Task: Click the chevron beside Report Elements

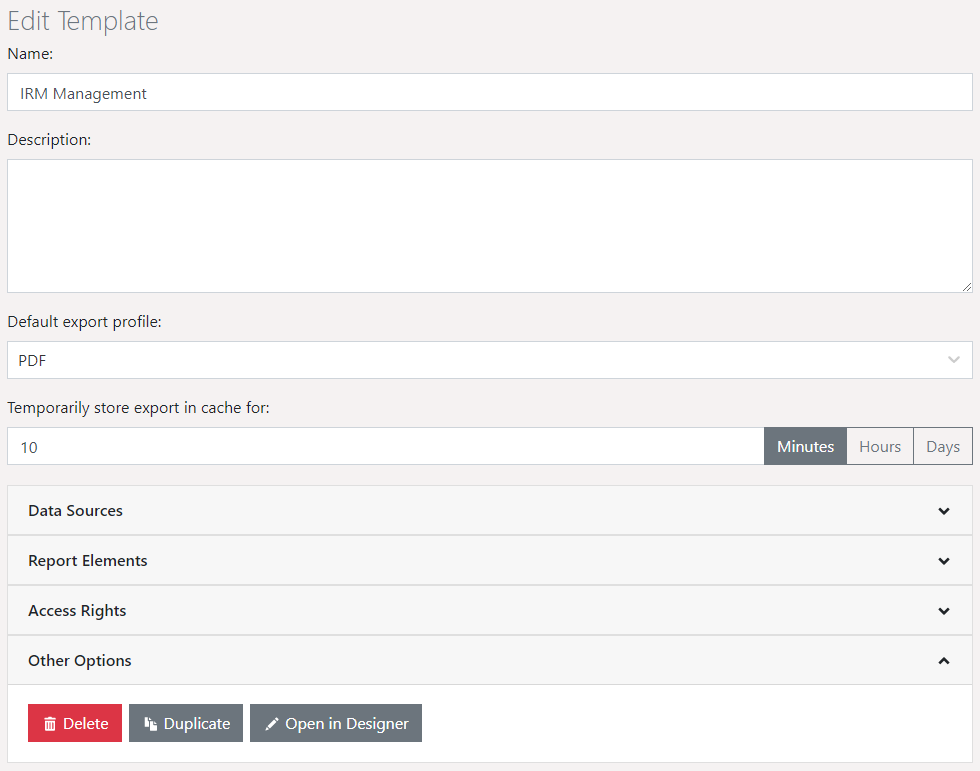Action: 943,561
